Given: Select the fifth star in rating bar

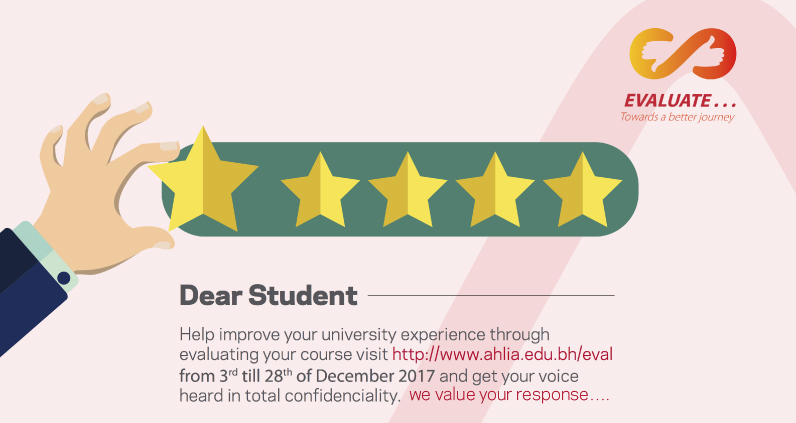Looking at the screenshot, I should (583, 192).
